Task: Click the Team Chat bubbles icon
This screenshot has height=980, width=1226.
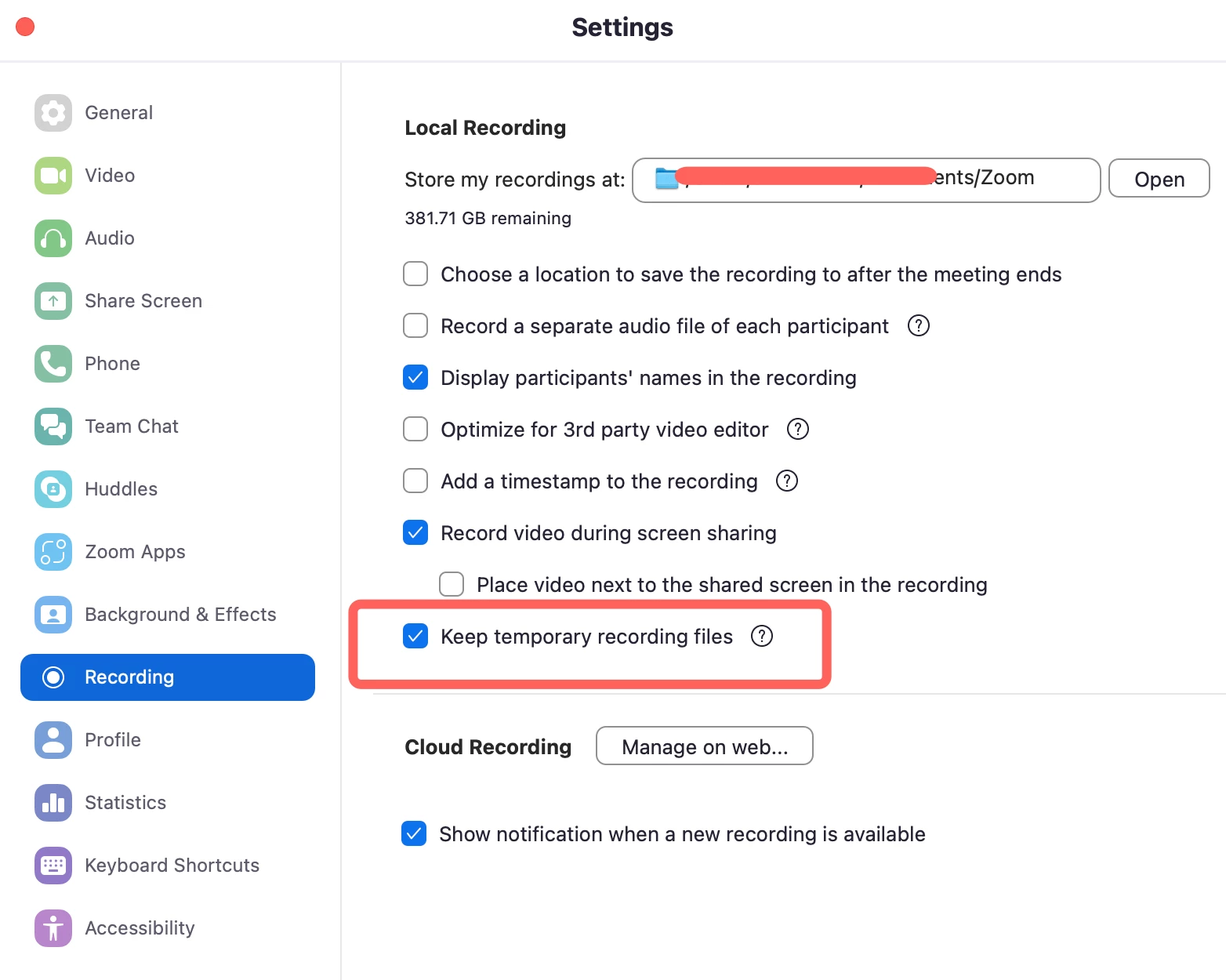Action: click(x=53, y=426)
